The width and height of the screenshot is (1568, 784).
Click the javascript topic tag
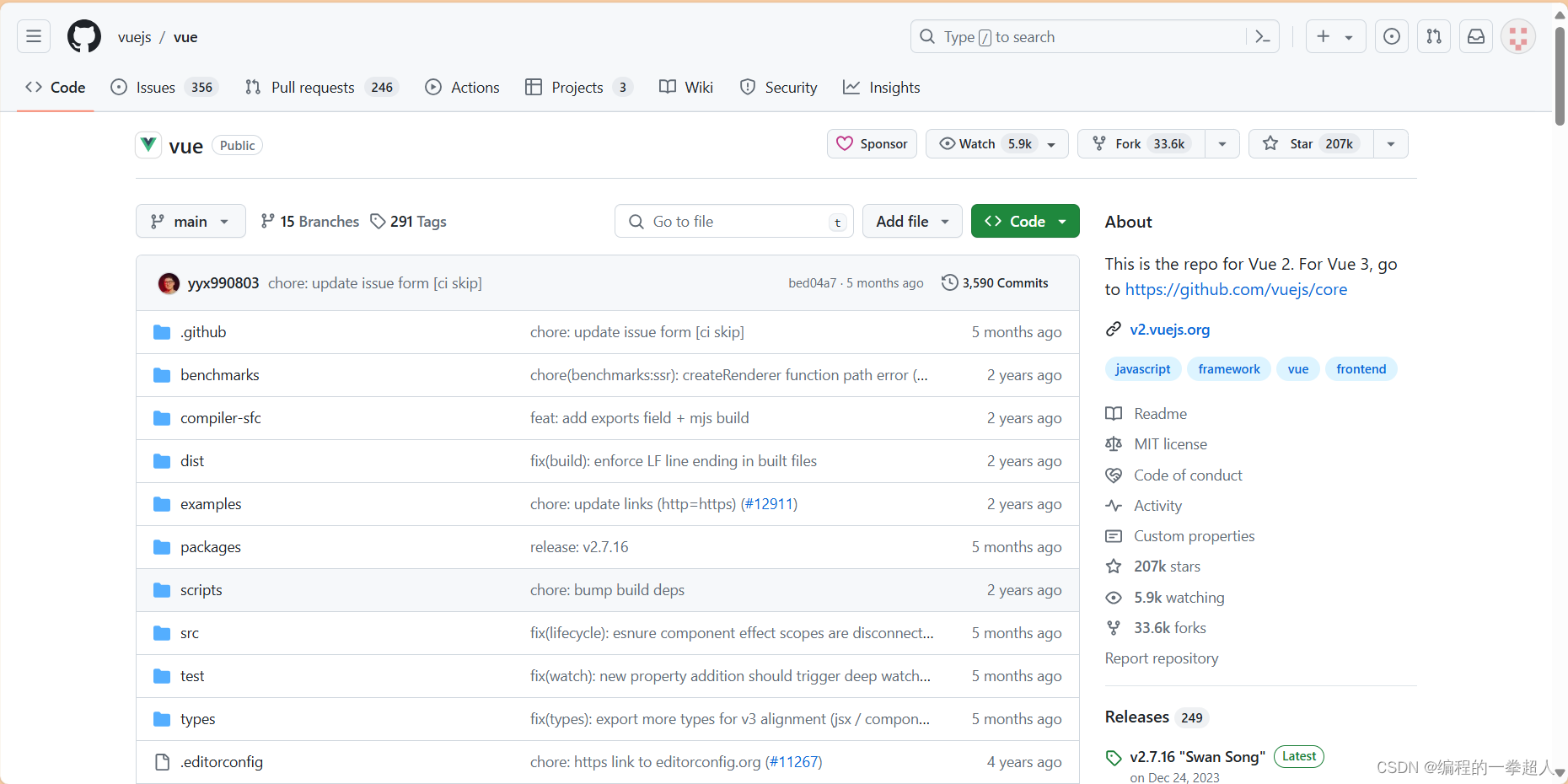[x=1142, y=369]
